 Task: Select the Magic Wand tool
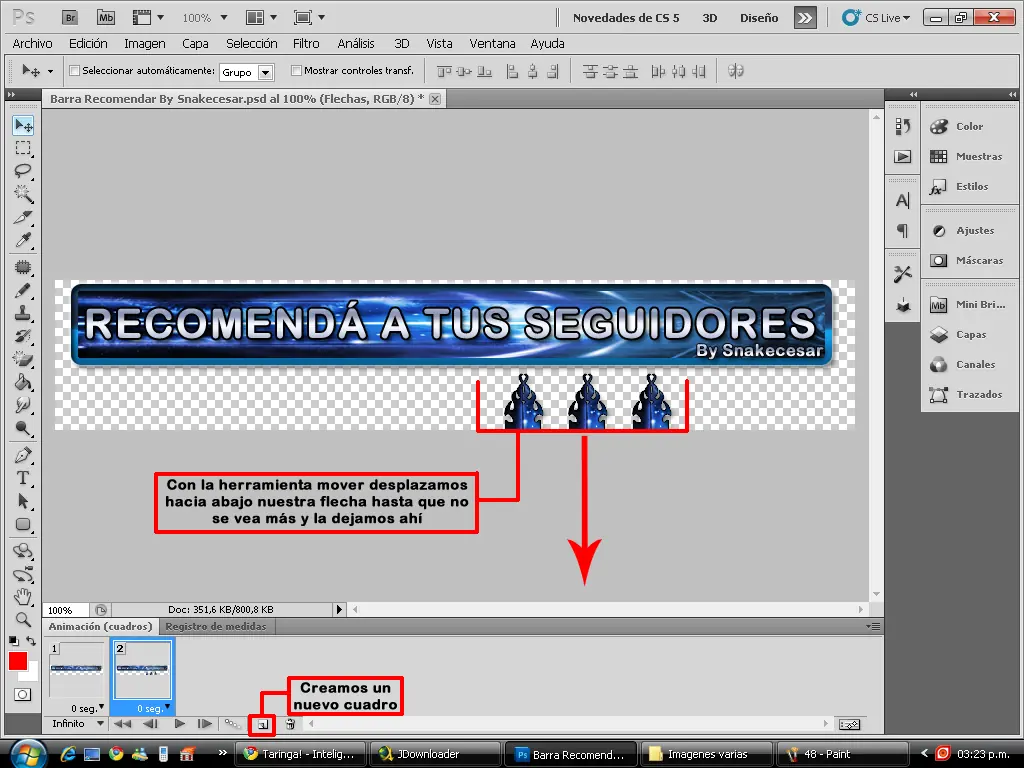tap(23, 194)
